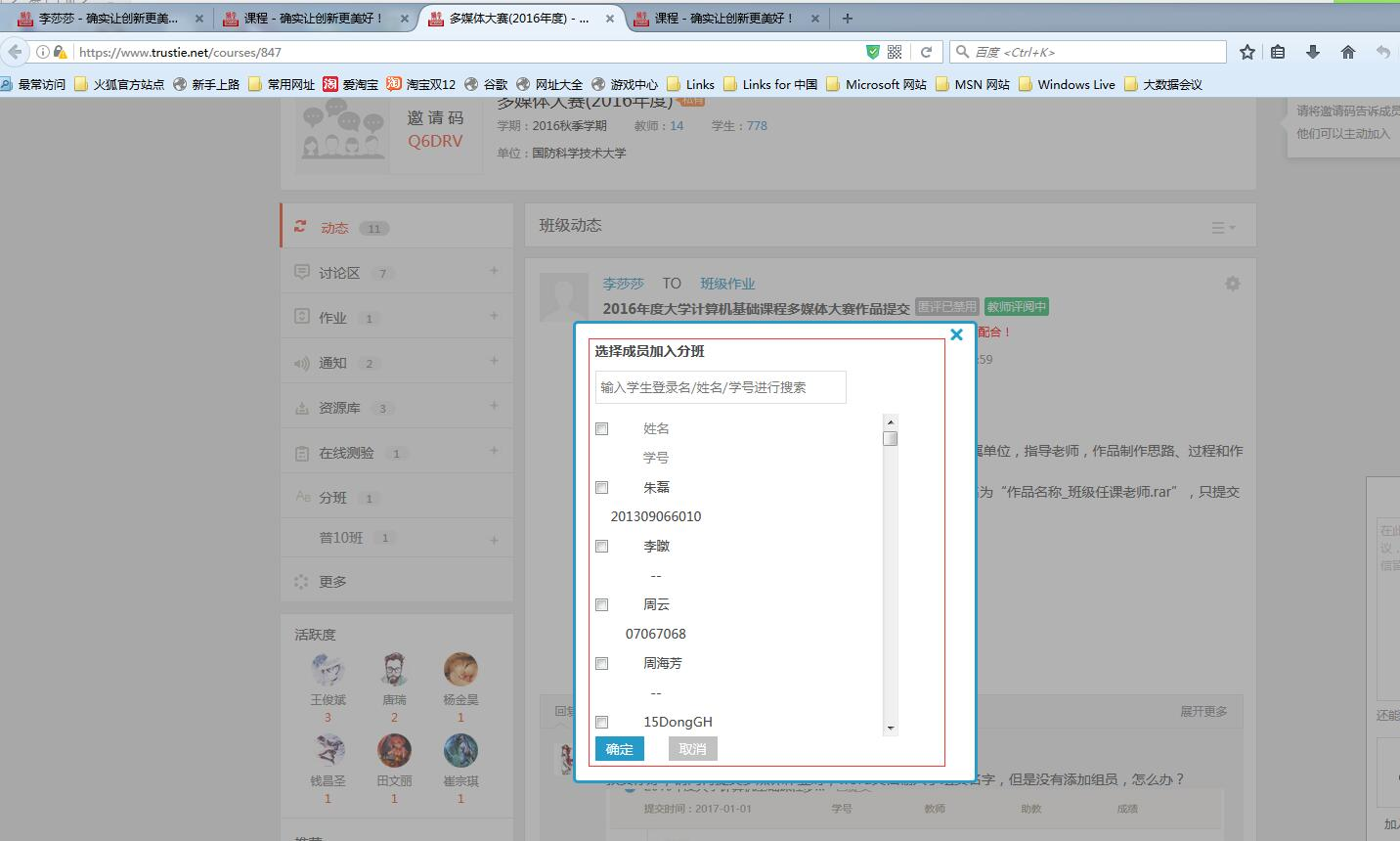
Task: Open 普10班 class item
Action: [x=340, y=538]
